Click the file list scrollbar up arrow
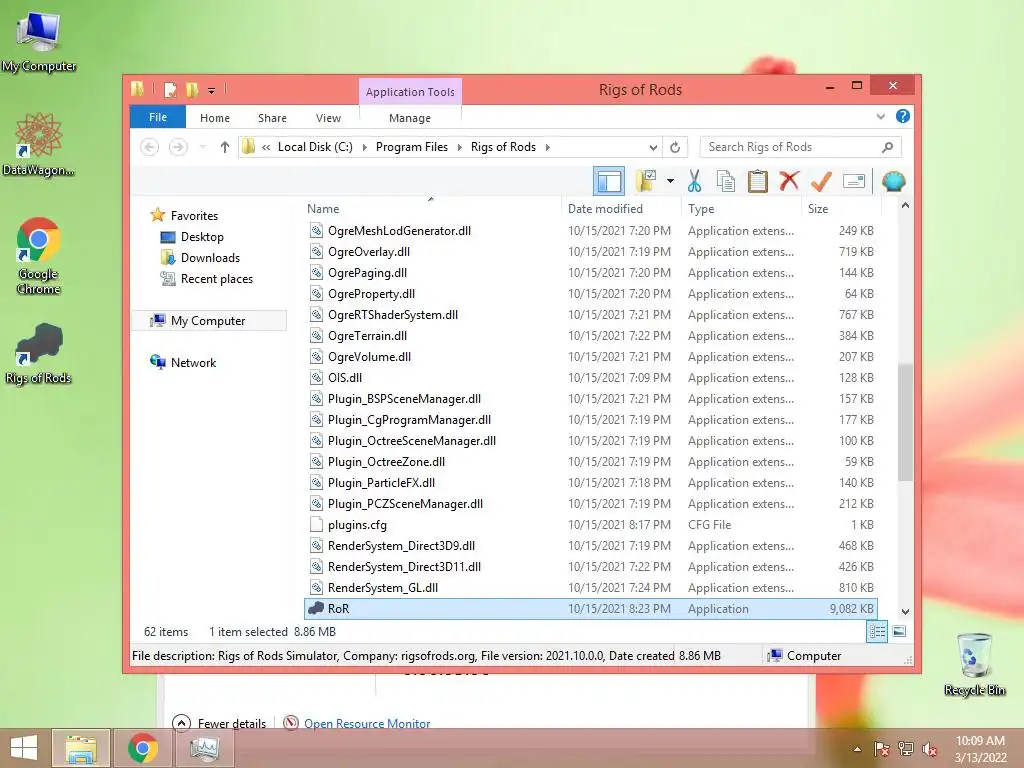Viewport: 1024px width, 768px height. click(905, 206)
